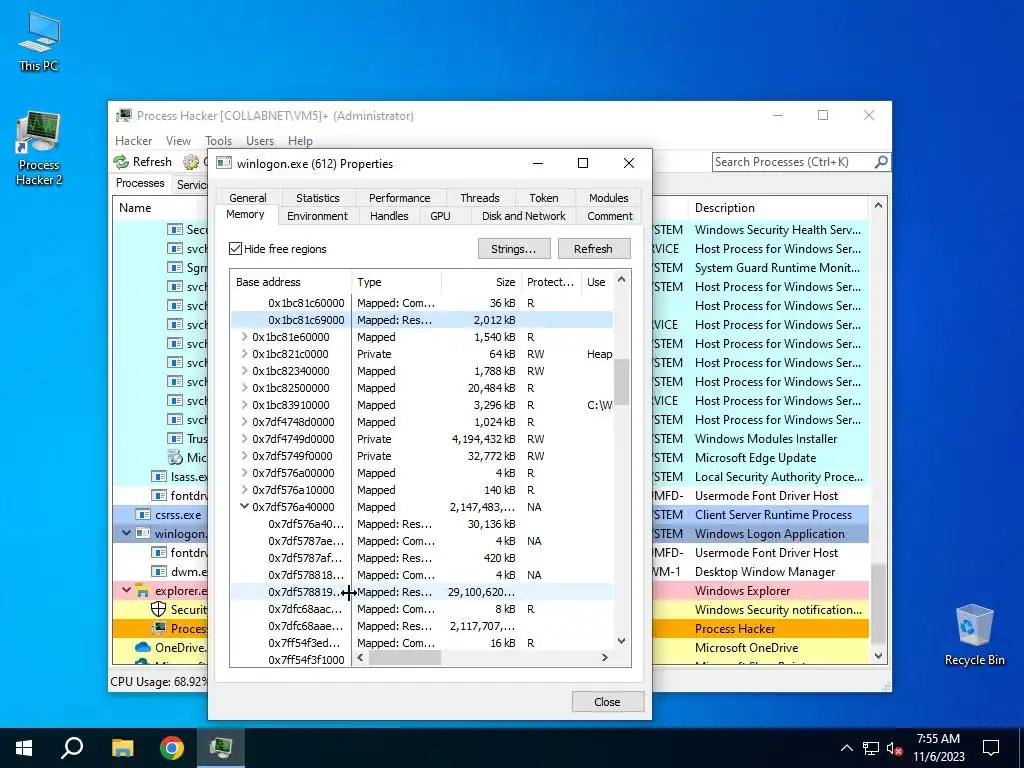Viewport: 1024px width, 768px height.
Task: Open the Handles tab
Action: (389, 216)
